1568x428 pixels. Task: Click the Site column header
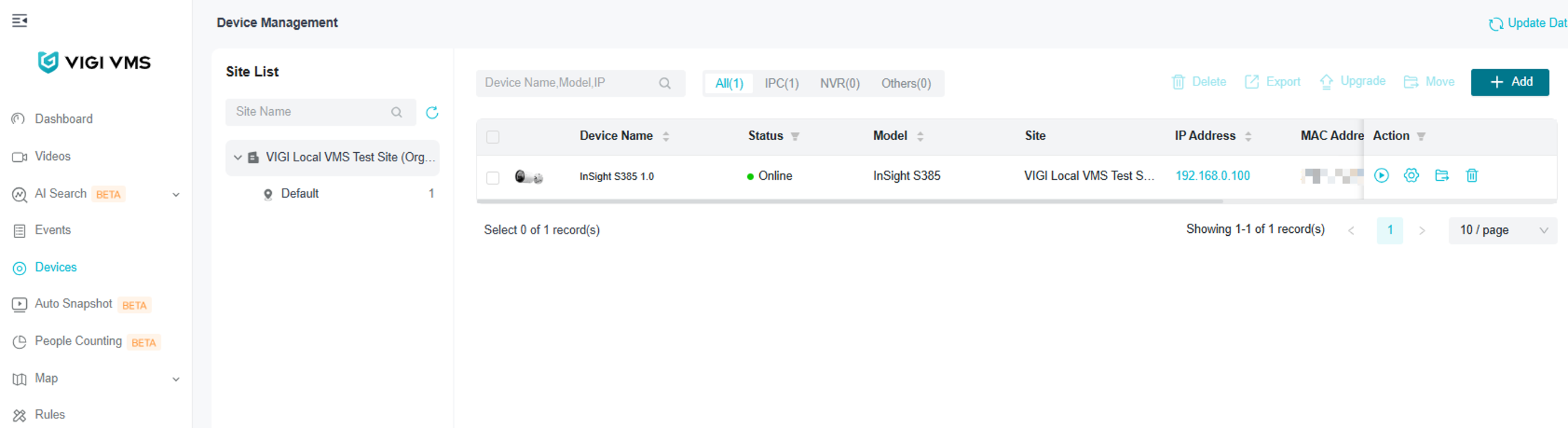[1035, 136]
